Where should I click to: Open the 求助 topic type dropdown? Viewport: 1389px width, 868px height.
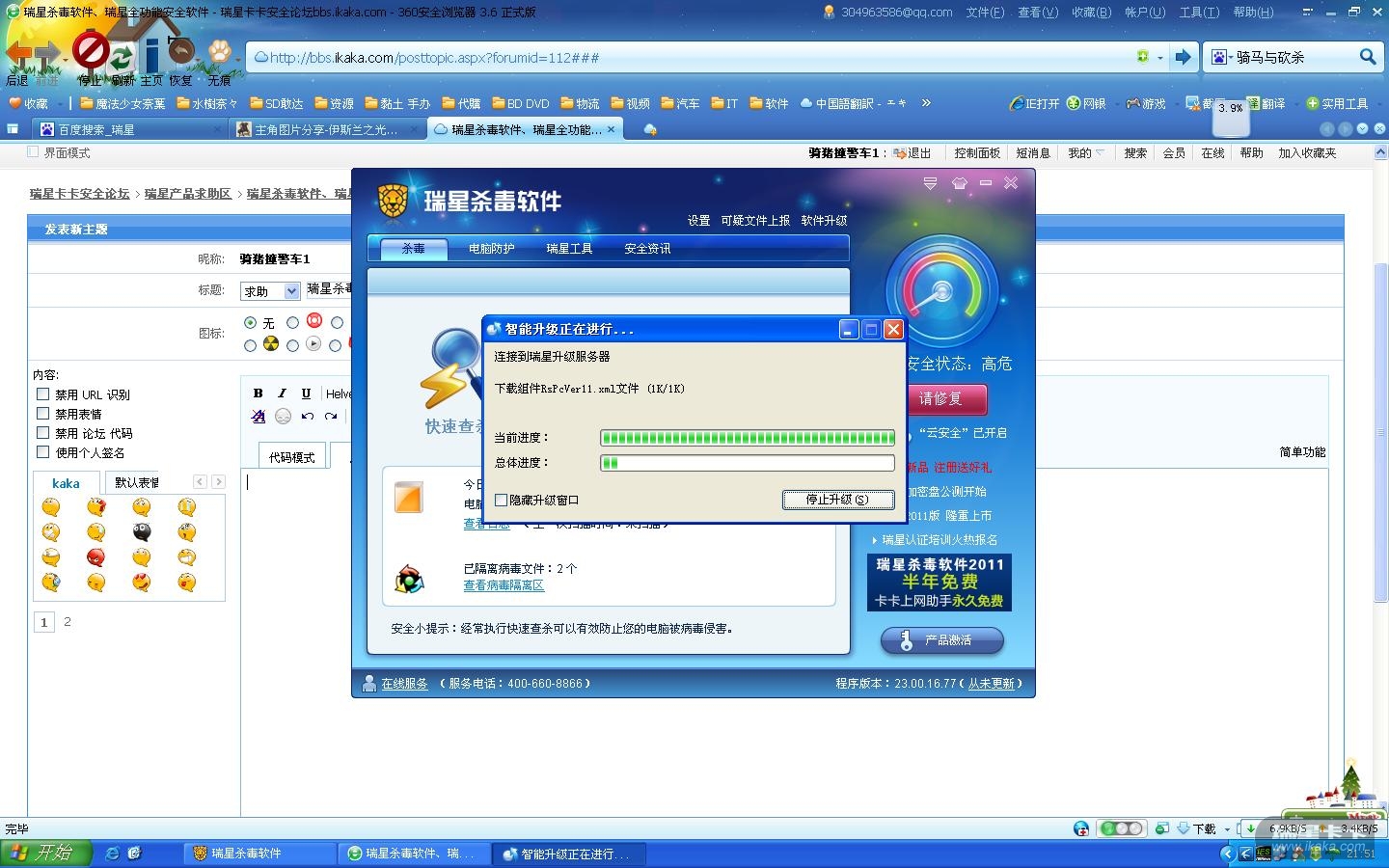coord(271,291)
